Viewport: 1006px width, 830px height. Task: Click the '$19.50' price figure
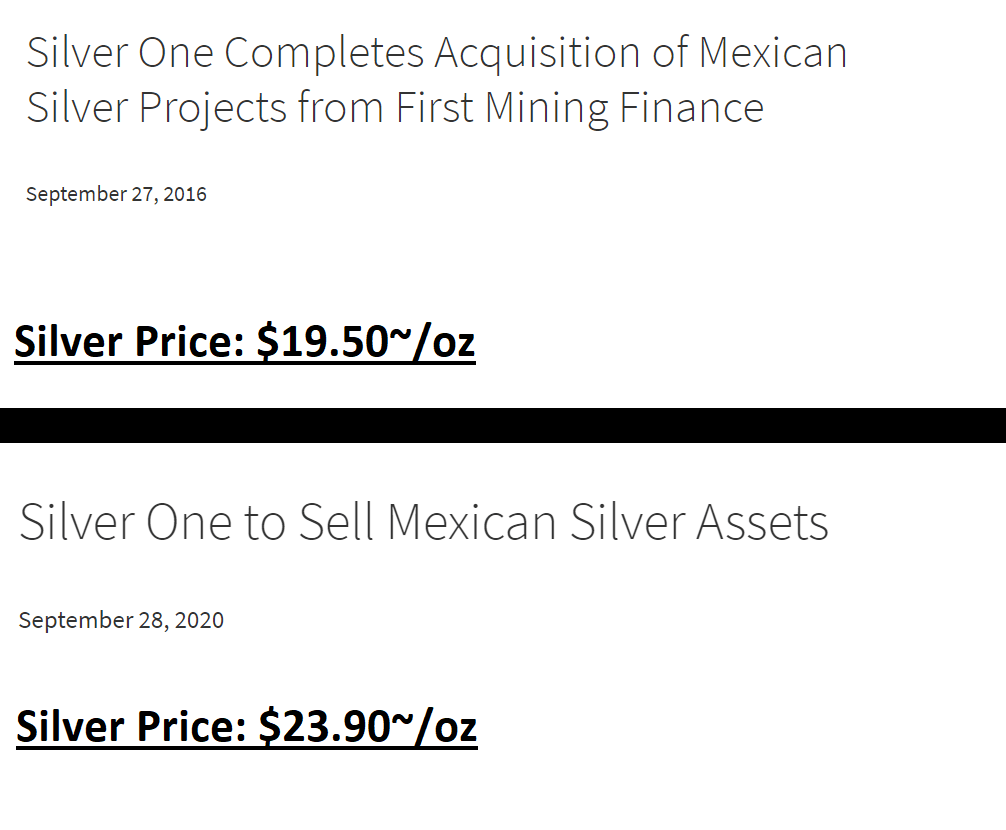coord(323,341)
